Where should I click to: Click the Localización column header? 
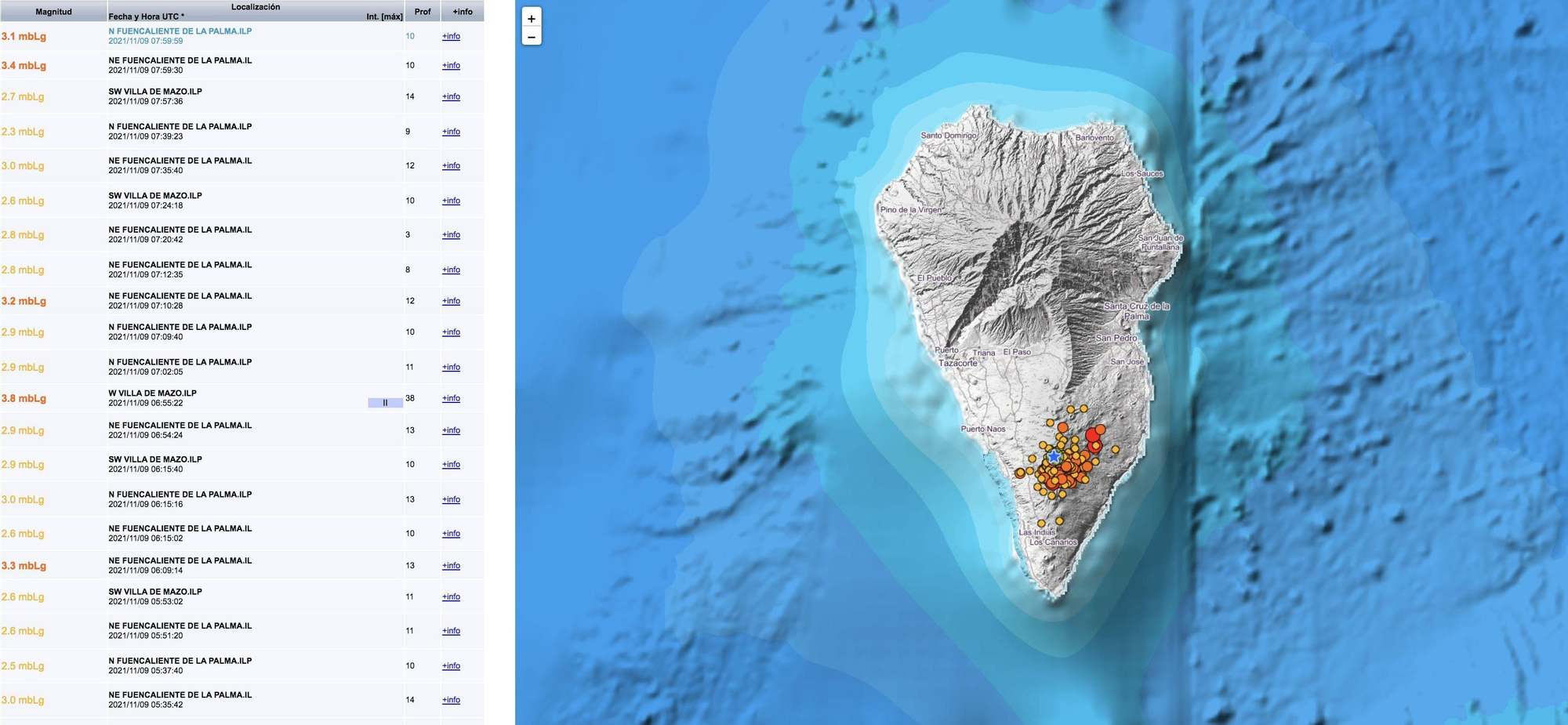[x=256, y=7]
